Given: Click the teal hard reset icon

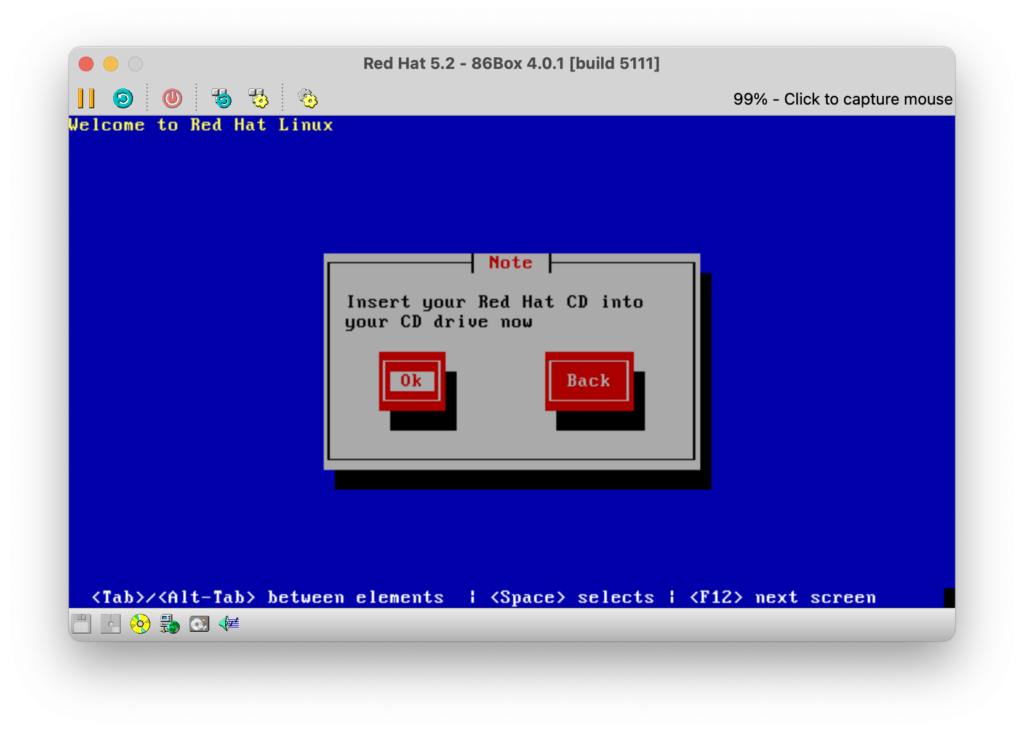Looking at the screenshot, I should 123,99.
